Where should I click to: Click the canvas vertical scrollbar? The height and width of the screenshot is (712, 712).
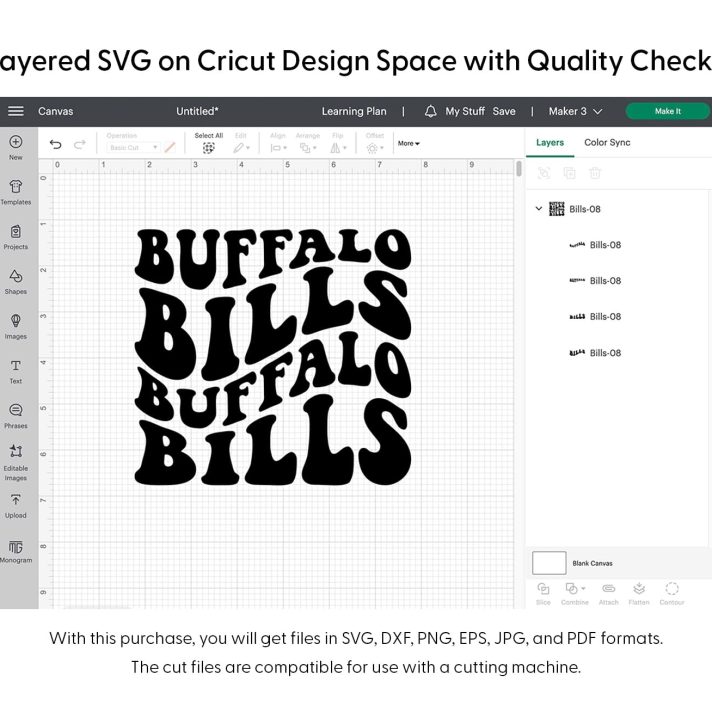[x=519, y=169]
